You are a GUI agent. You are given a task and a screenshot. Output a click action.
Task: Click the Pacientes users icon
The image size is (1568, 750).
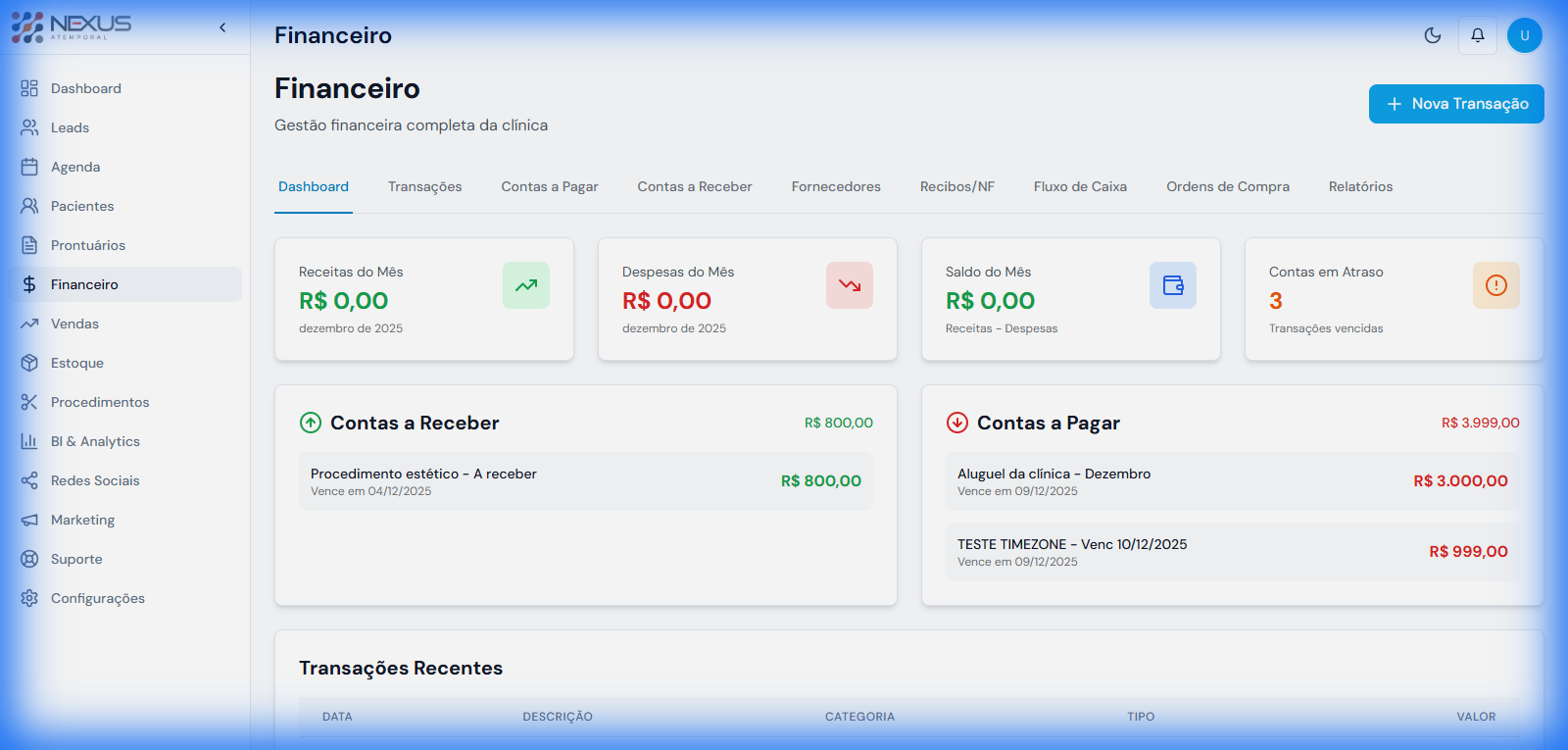pos(29,206)
